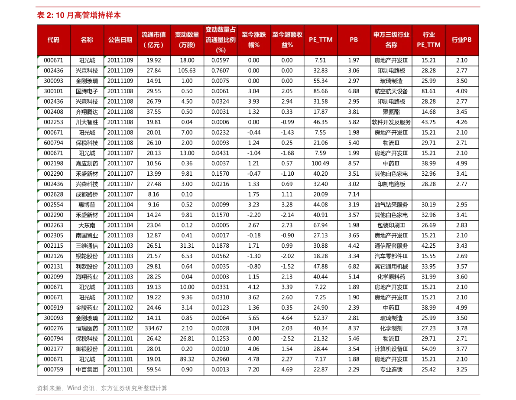Select stock code cell 000759
The height and width of the screenshot is (400, 516).
(53, 369)
